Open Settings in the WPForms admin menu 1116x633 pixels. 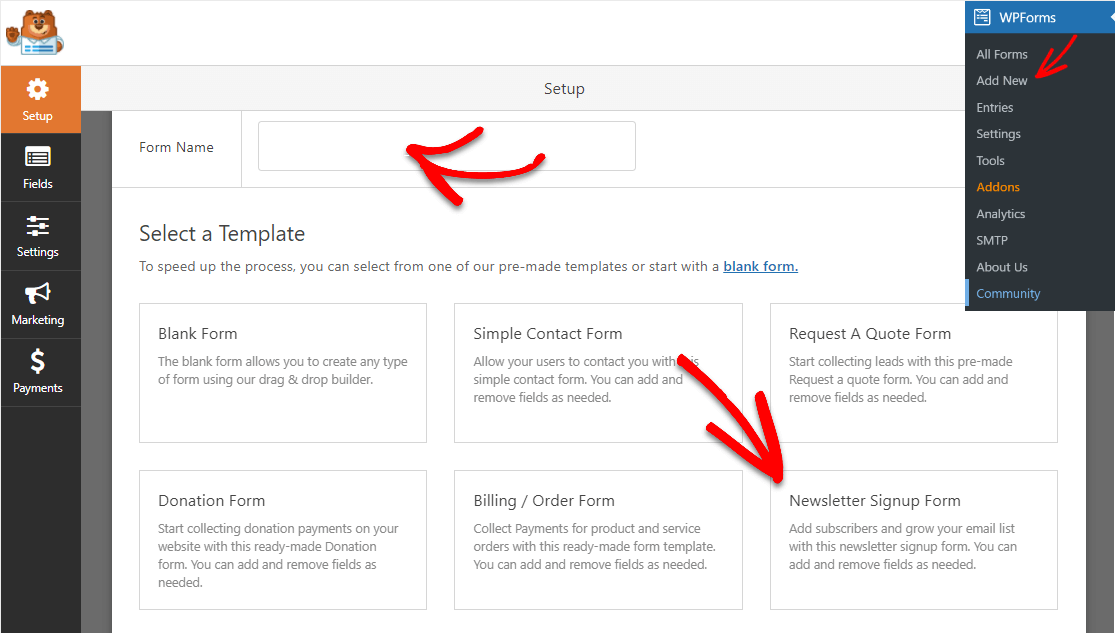pyautogui.click(x=998, y=134)
